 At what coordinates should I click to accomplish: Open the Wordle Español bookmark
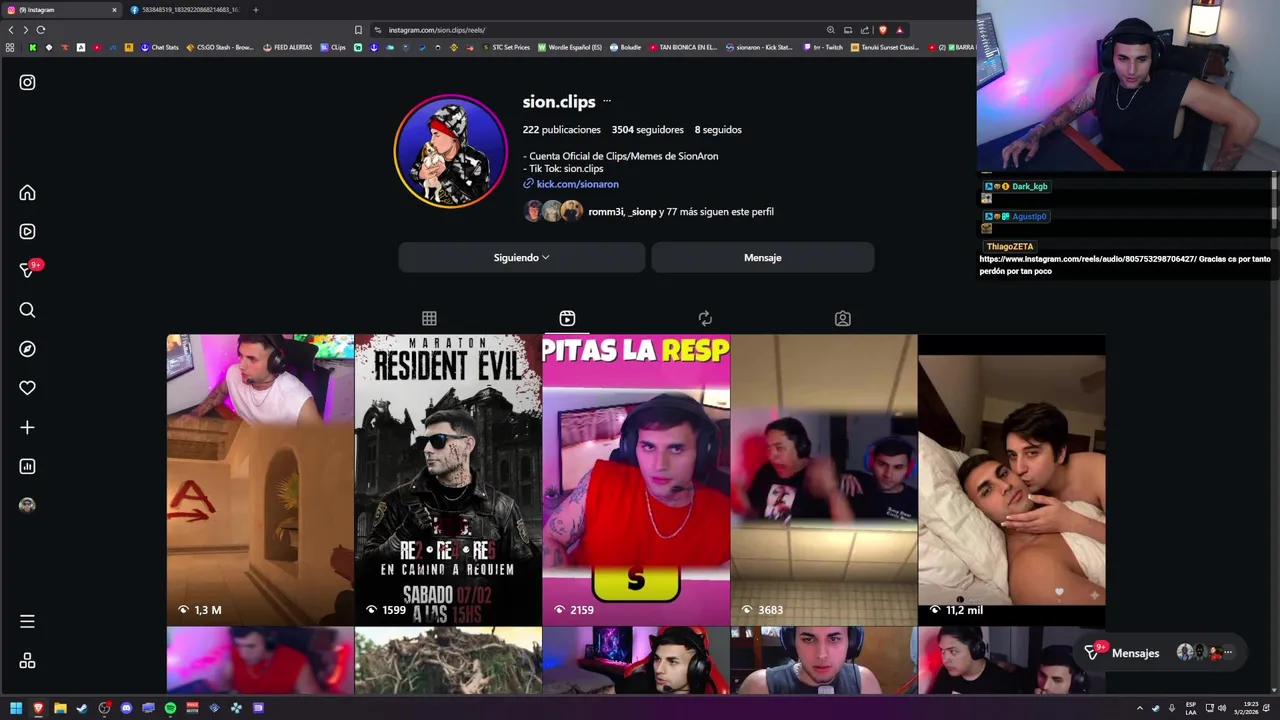tap(570, 47)
